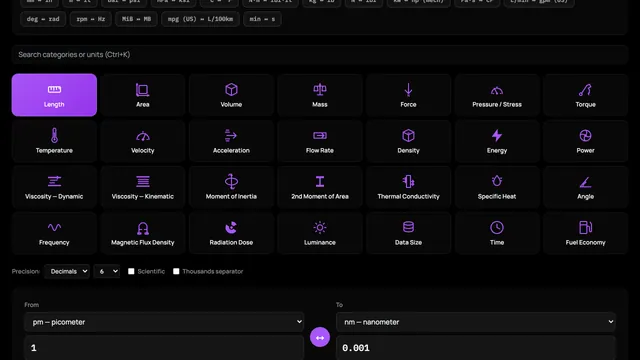Screen dimensions: 640x360
Task: Use the mpg (US) = L/100km chip
Action: (200, 19)
